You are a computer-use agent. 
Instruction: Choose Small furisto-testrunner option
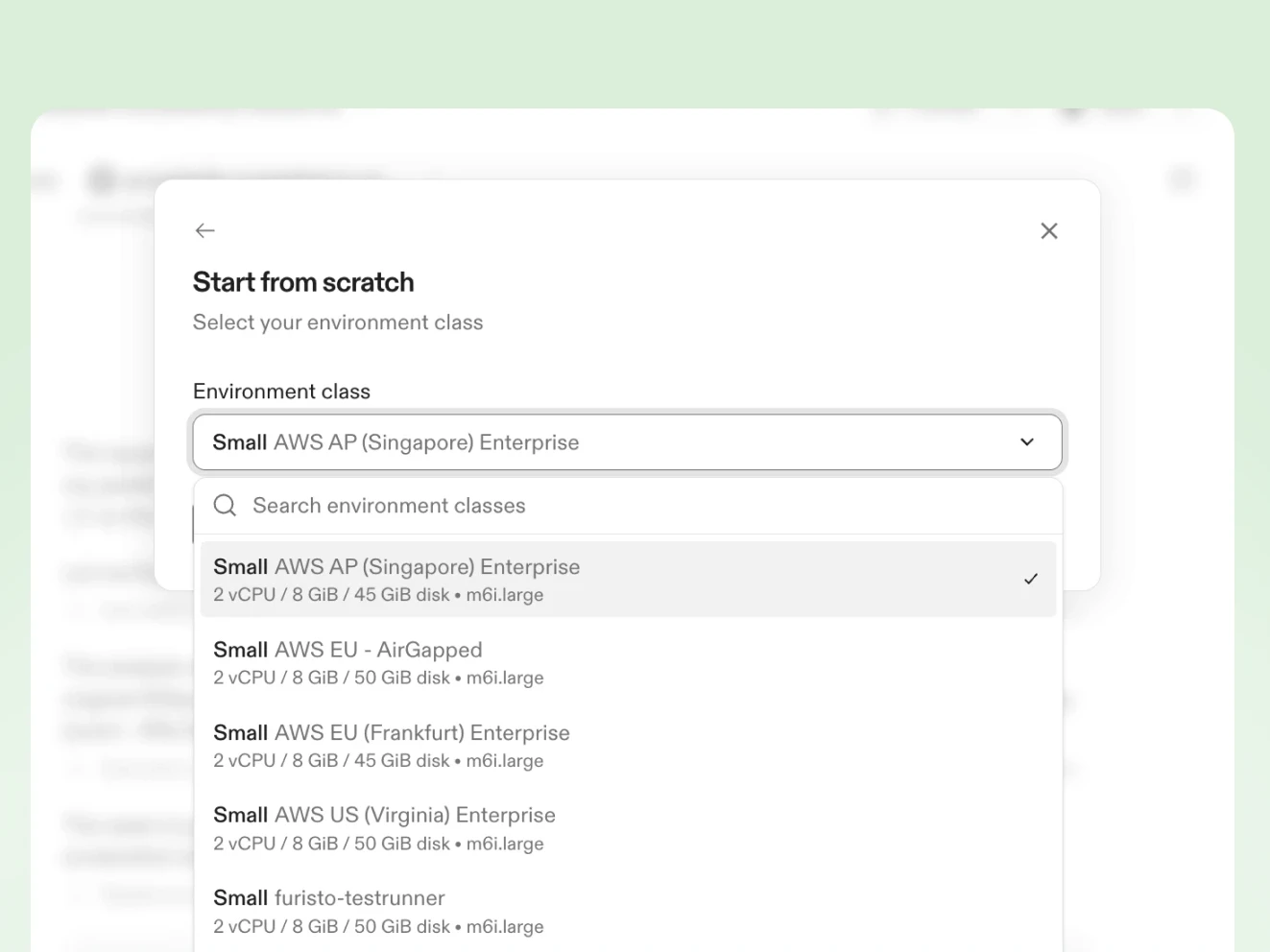[628, 912]
